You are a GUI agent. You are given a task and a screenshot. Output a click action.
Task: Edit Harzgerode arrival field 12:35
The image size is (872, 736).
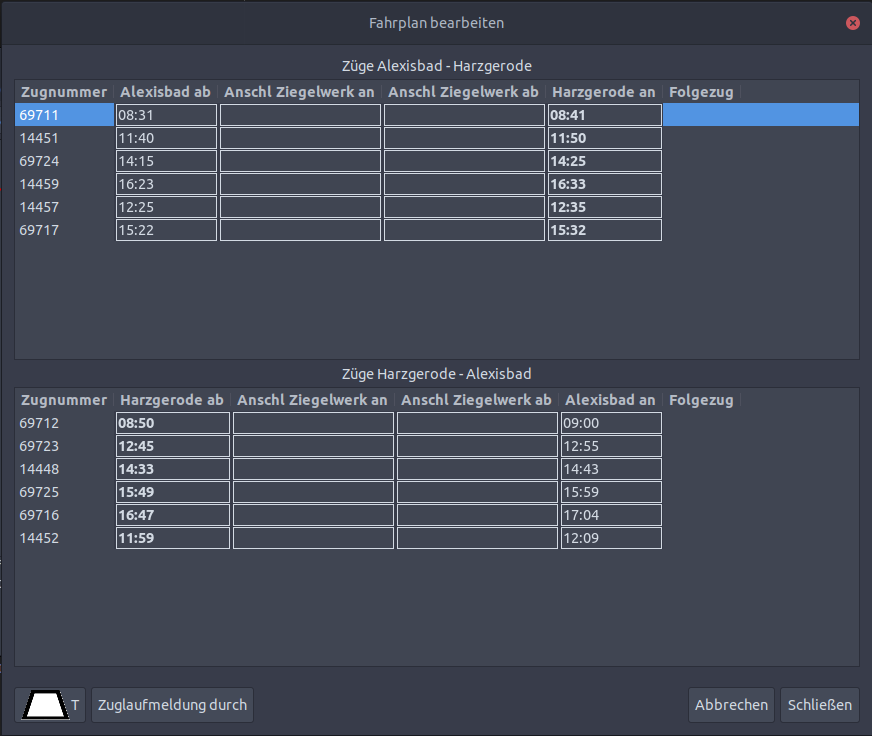point(605,207)
